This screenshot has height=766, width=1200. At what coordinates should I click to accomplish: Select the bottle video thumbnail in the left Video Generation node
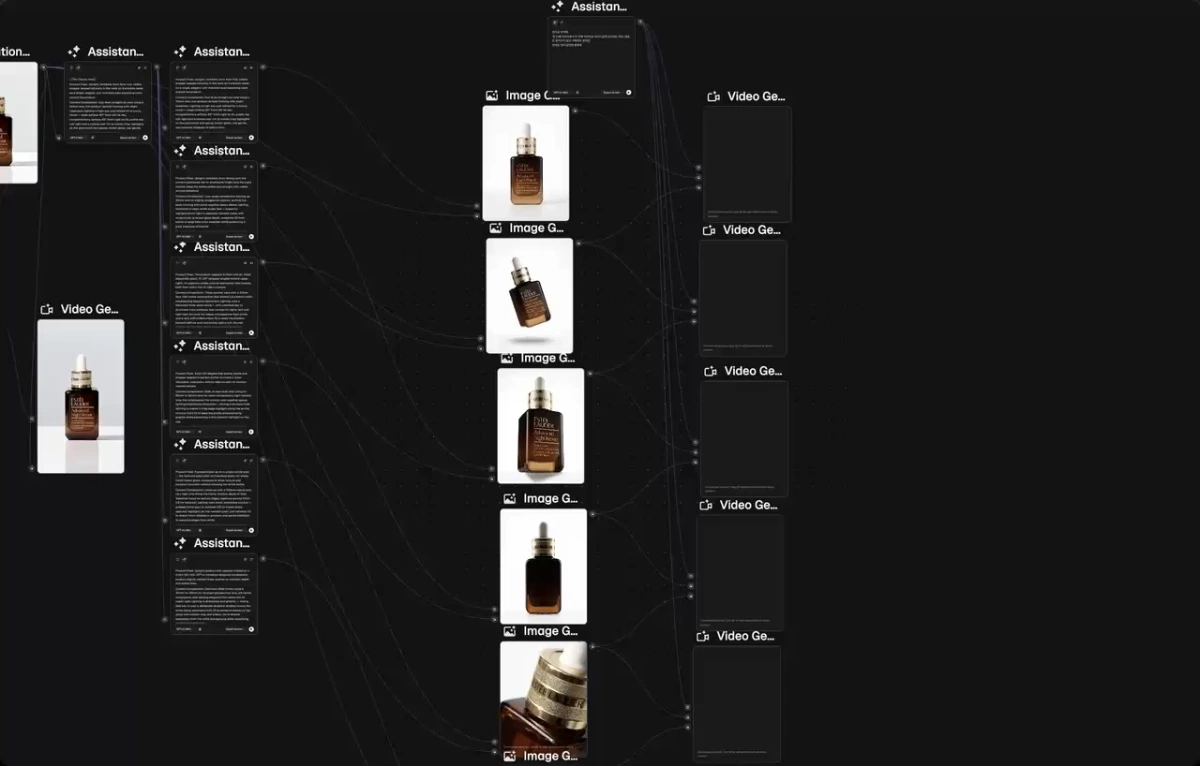pyautogui.click(x=81, y=396)
